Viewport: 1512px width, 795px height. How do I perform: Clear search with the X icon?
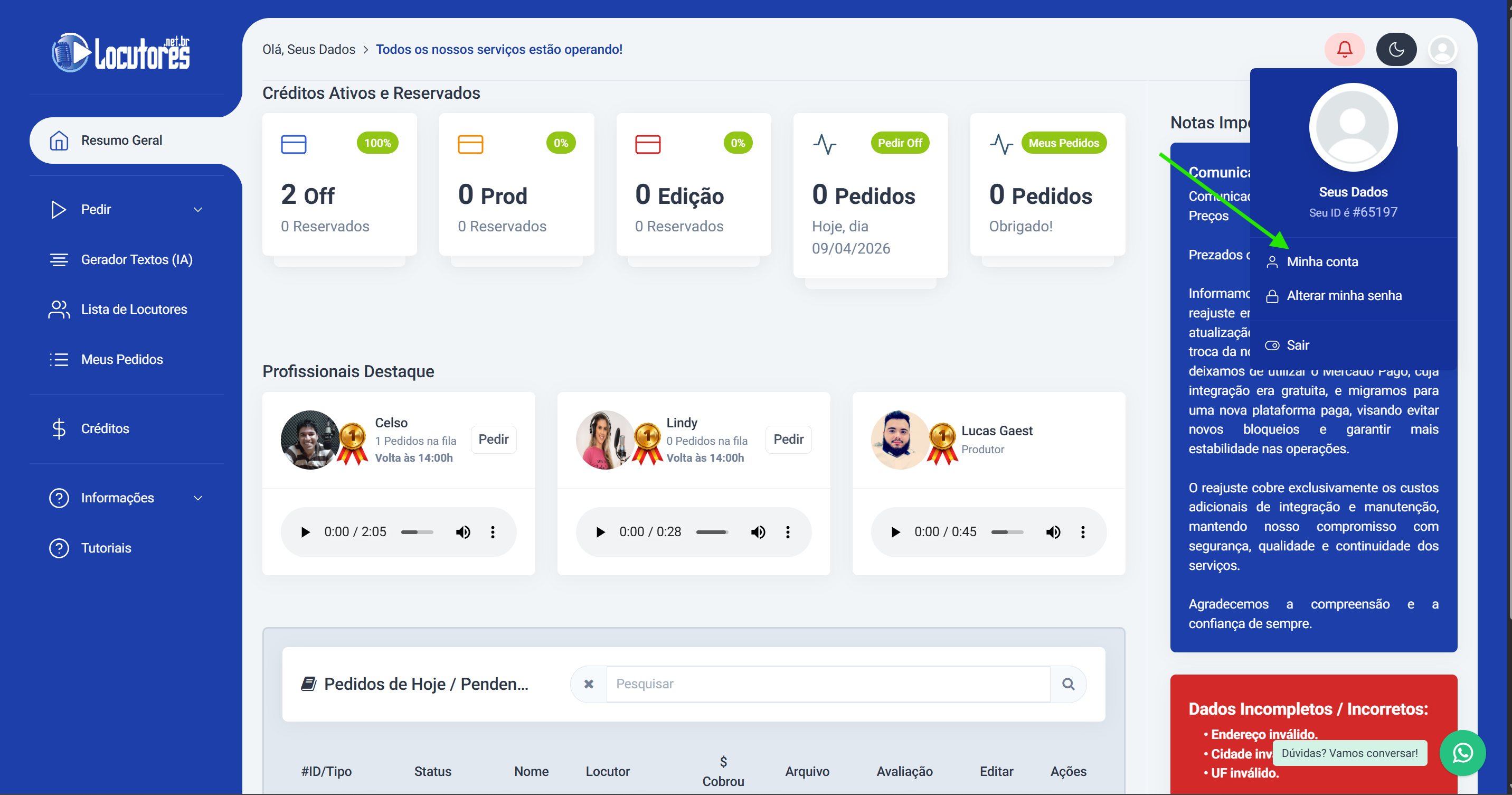pyautogui.click(x=589, y=684)
